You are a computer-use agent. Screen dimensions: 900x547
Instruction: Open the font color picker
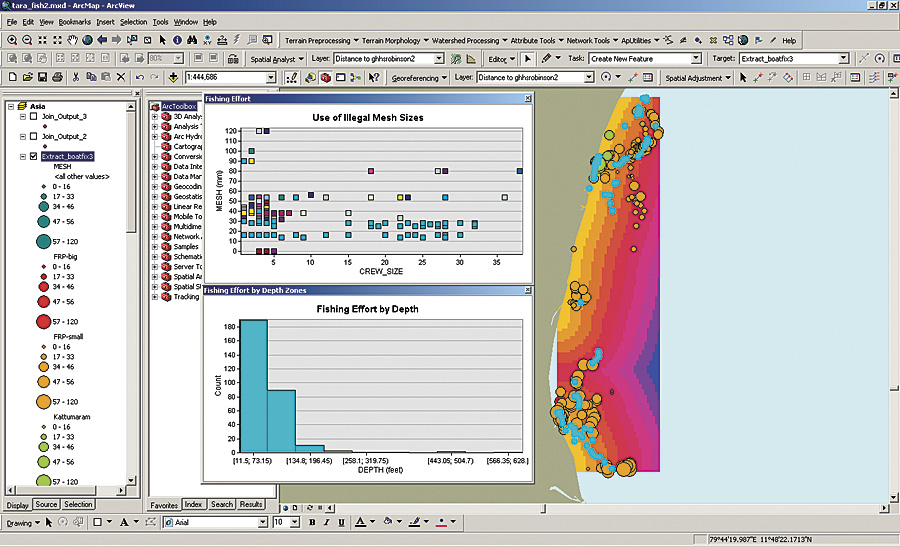click(x=372, y=523)
